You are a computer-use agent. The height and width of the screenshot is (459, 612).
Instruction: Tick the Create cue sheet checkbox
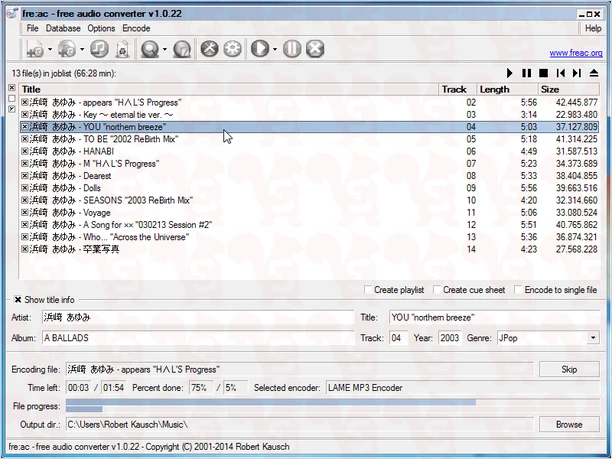(437, 290)
